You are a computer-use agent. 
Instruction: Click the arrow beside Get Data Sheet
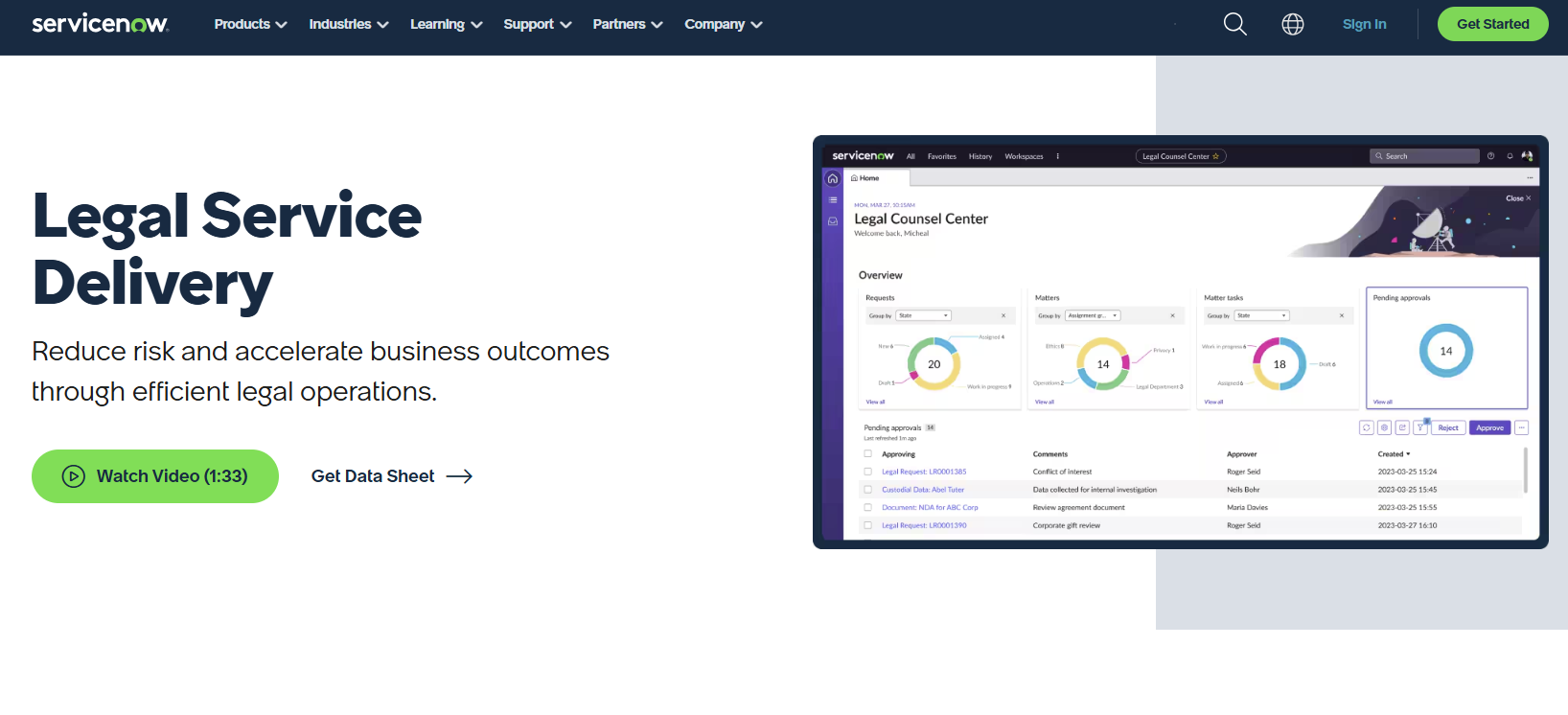point(459,476)
